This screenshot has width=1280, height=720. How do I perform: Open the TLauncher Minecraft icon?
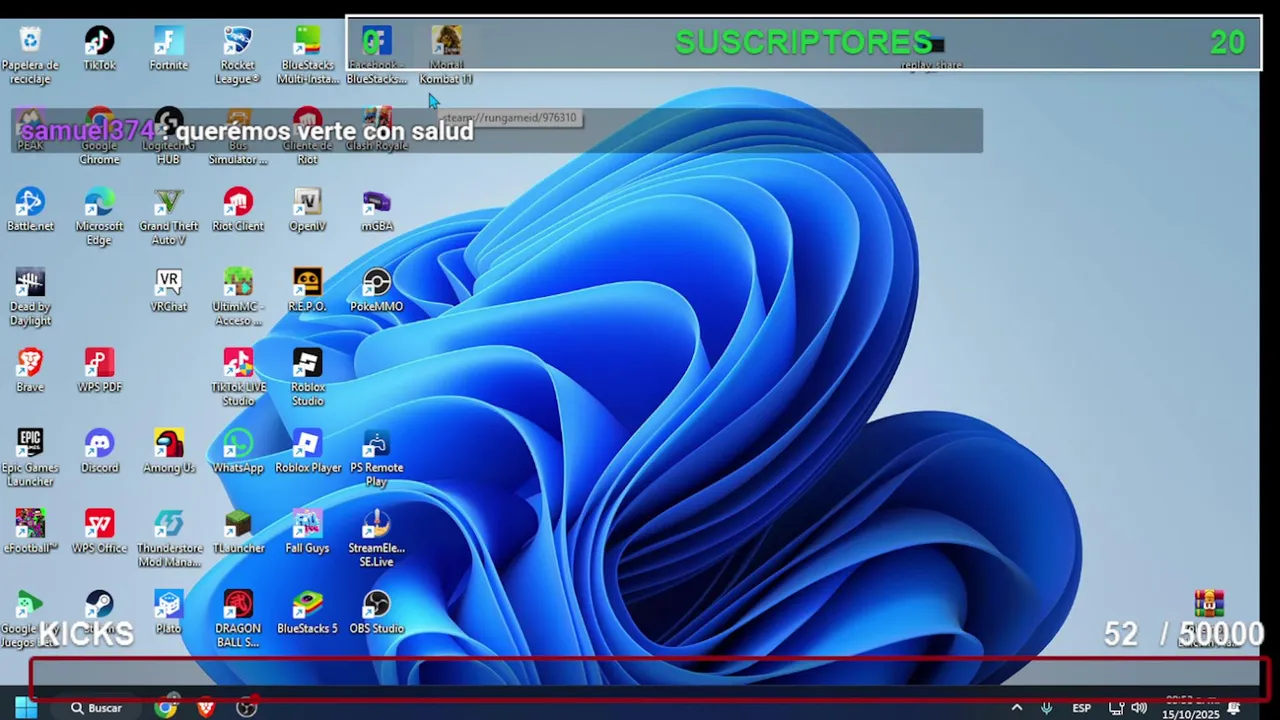click(238, 532)
